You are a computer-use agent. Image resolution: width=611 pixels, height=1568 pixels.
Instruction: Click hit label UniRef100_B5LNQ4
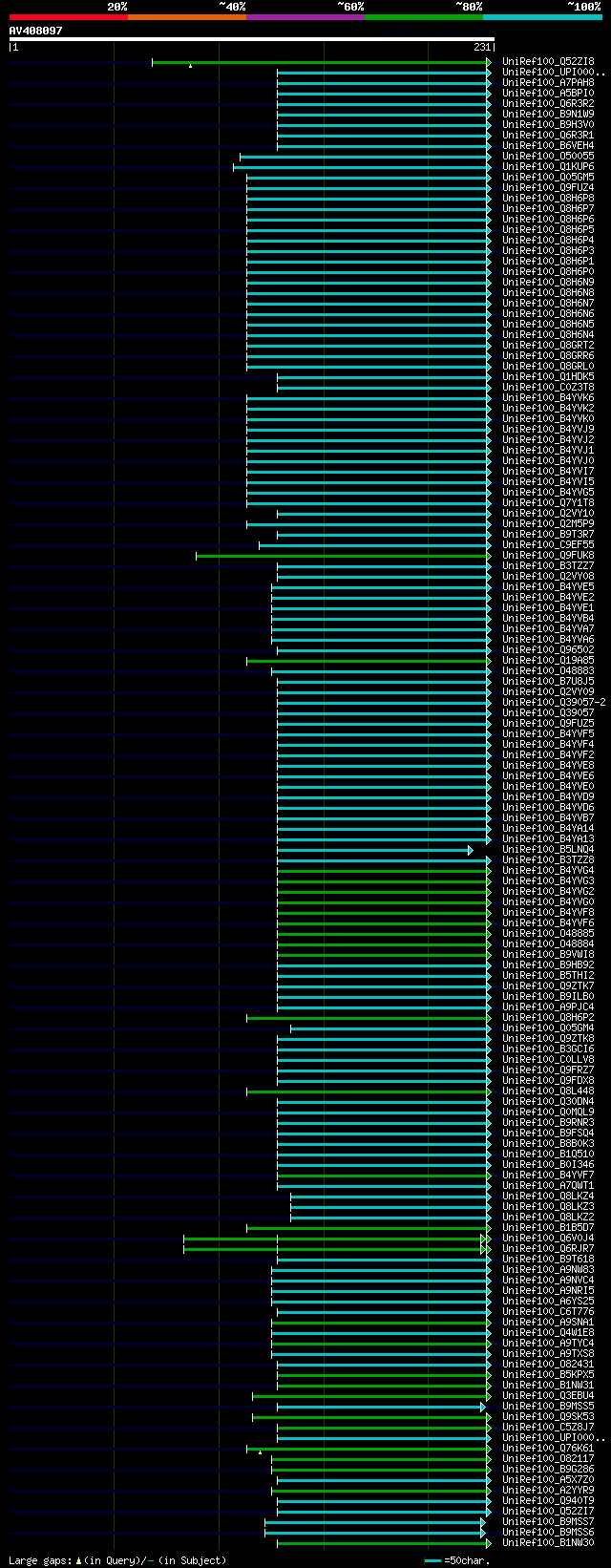548,849
